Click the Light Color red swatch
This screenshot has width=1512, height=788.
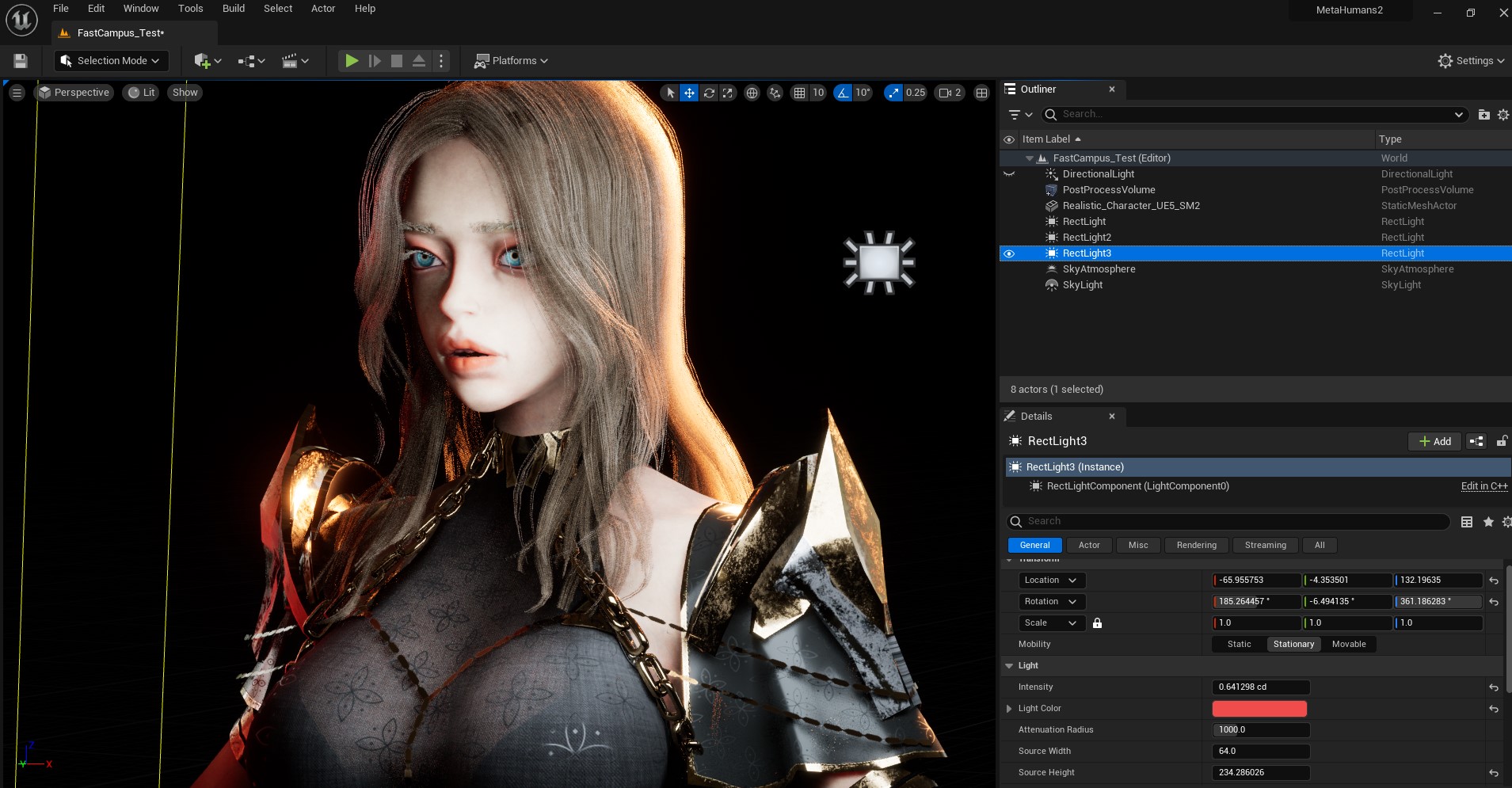[x=1259, y=709]
